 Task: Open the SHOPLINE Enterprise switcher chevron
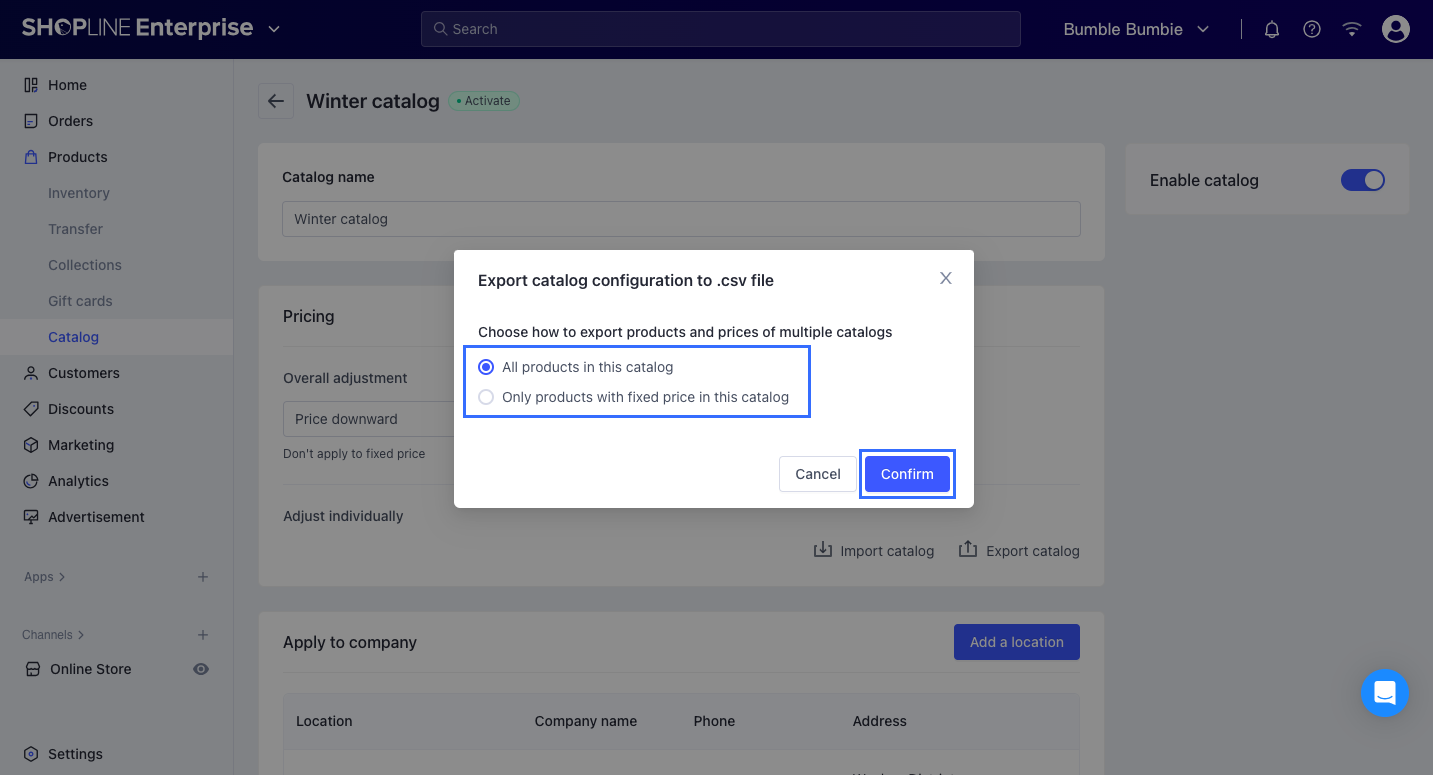click(x=275, y=29)
